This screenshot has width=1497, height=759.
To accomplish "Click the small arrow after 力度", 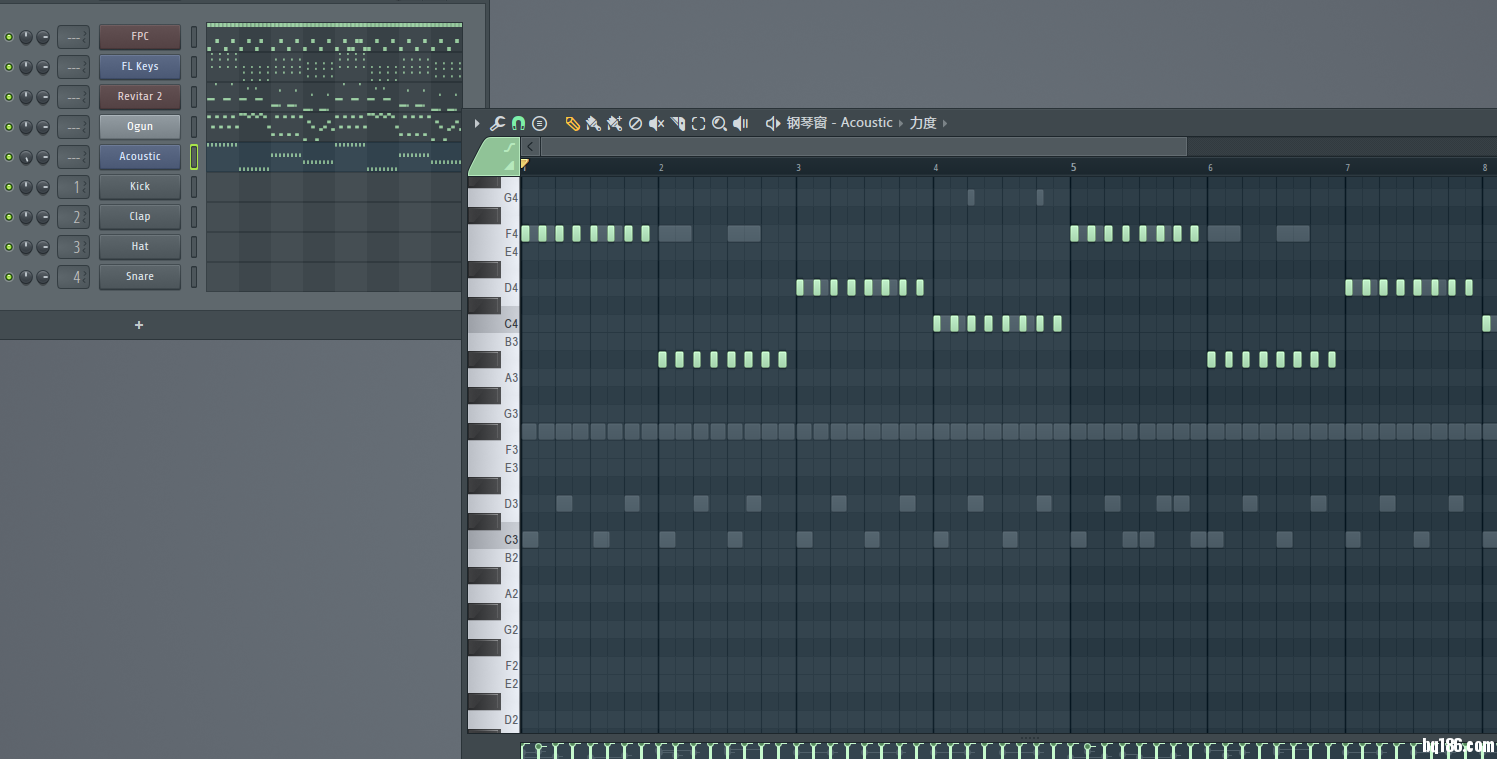I will point(945,123).
